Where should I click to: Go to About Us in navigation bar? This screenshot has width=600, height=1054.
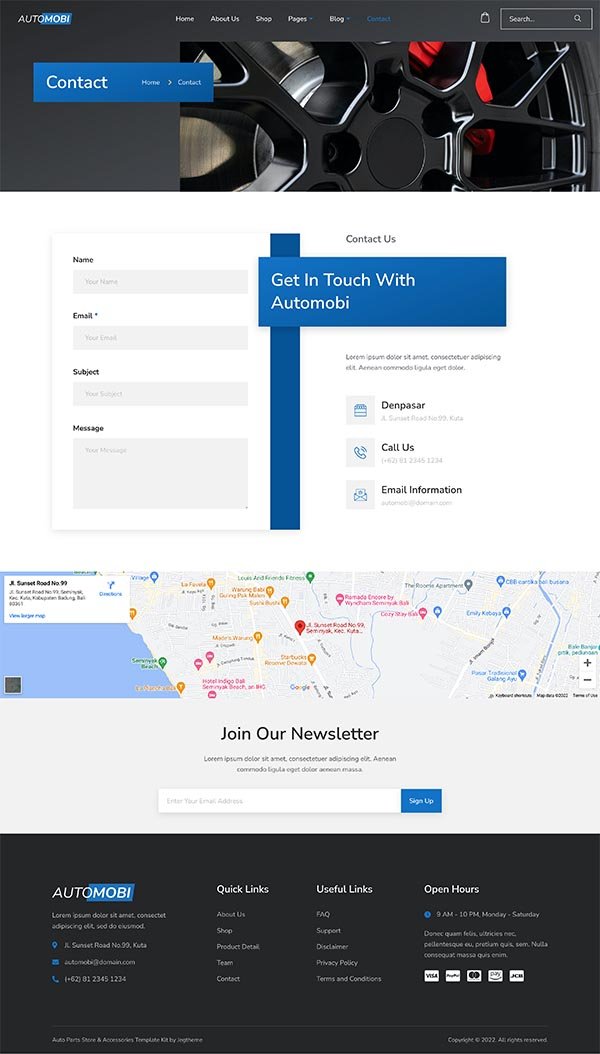coord(225,19)
